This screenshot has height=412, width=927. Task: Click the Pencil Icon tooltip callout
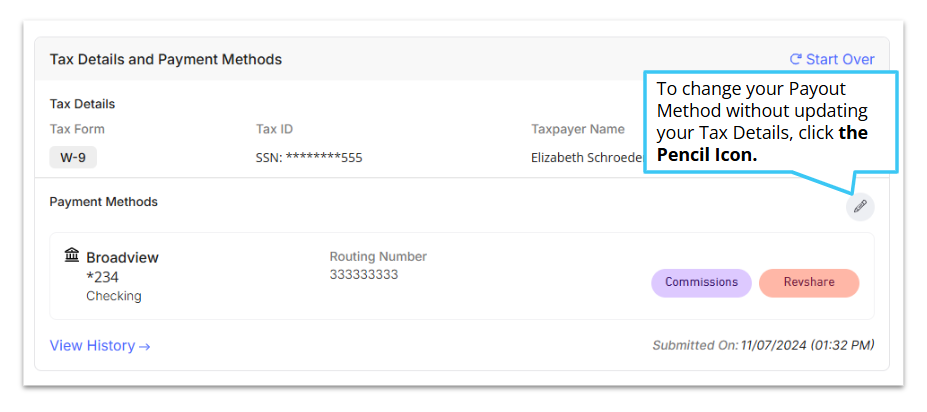tap(770, 122)
